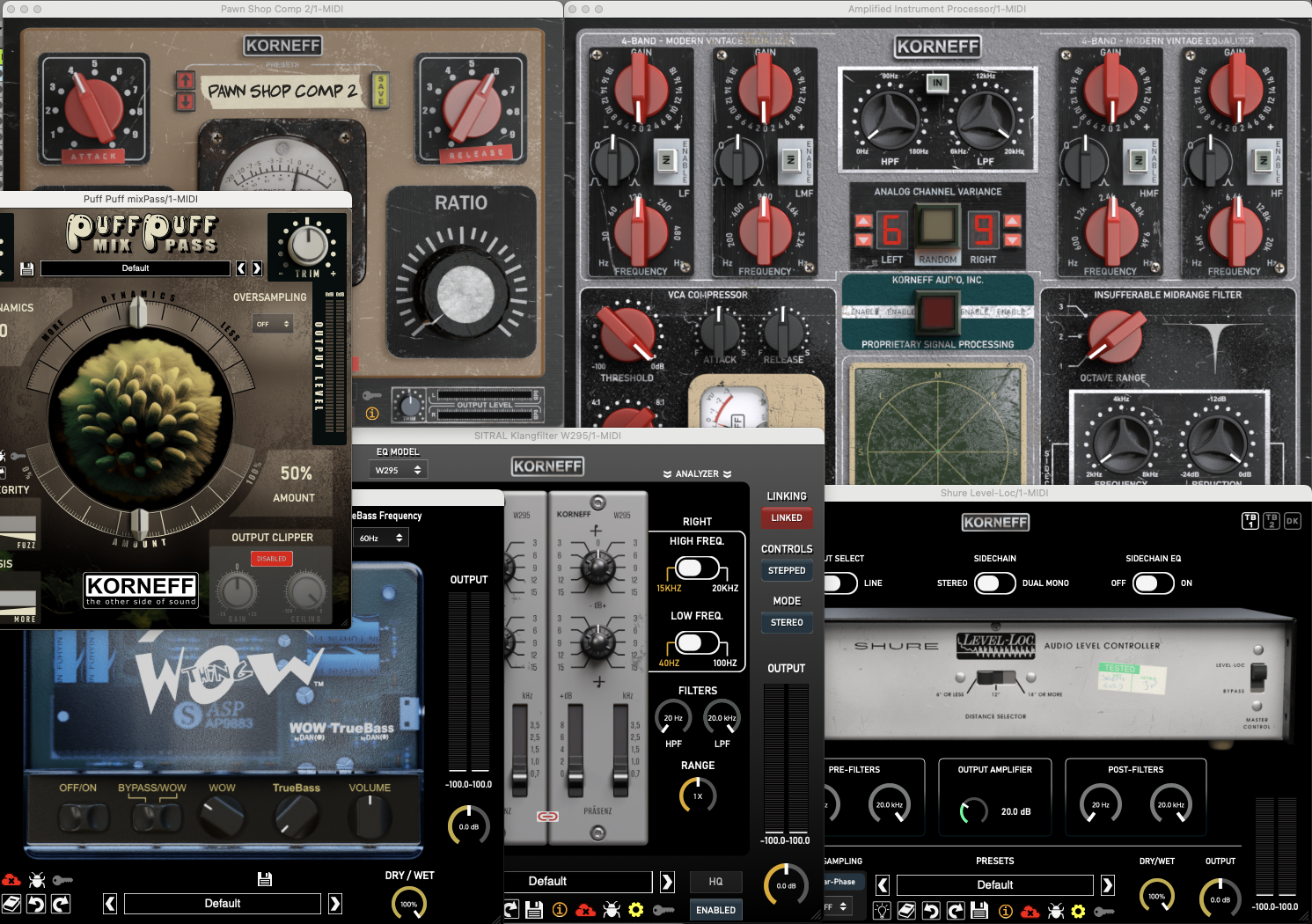Click the redo arrow in Shure Level-Loc toolbar
1312x924 pixels.
point(956,911)
